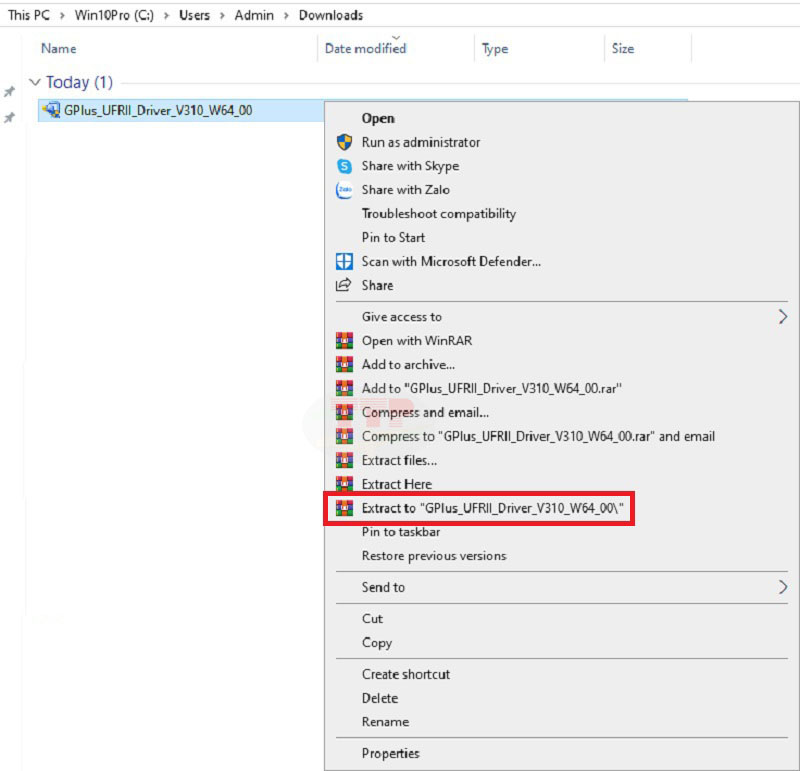The width and height of the screenshot is (800, 771).
Task: Choose Extract to "GPlus_UFRII_Driver_V310_W64_00\"
Action: point(492,508)
